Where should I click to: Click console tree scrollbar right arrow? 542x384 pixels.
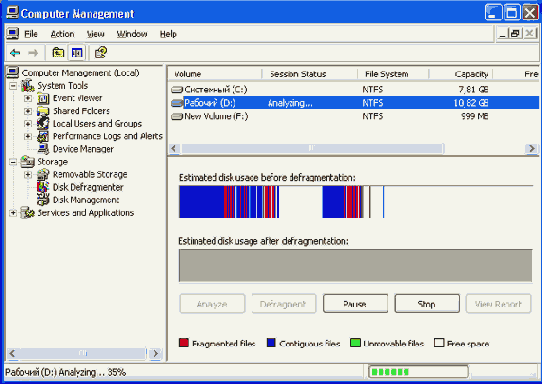click(x=156, y=353)
